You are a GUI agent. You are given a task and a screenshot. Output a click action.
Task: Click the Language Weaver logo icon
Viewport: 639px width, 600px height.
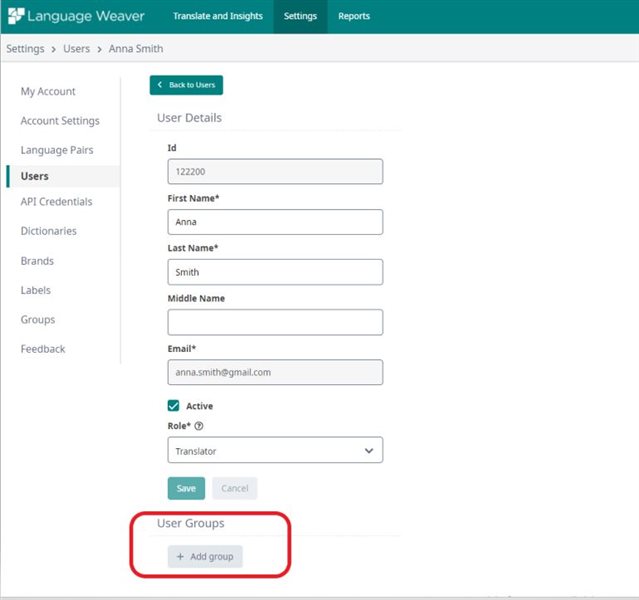(x=16, y=16)
